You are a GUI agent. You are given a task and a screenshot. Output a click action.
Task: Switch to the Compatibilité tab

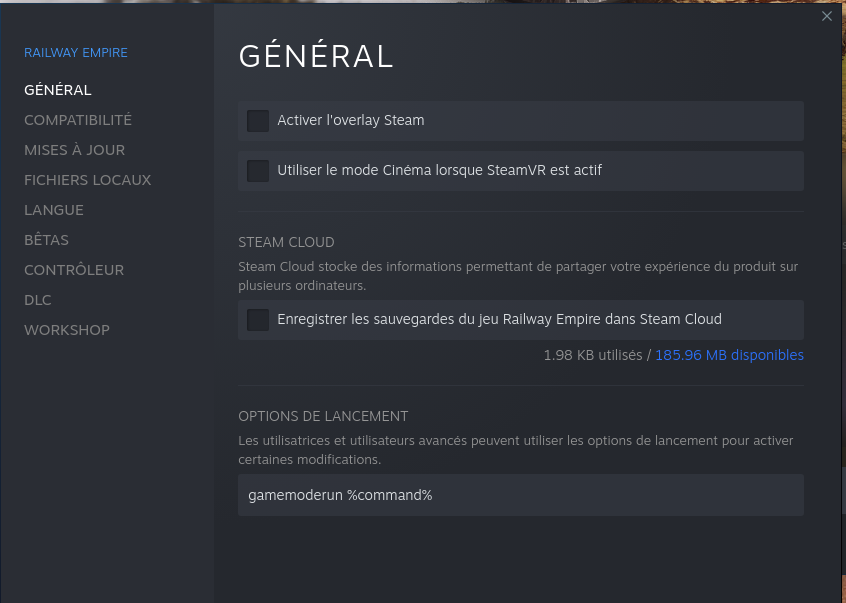click(78, 120)
